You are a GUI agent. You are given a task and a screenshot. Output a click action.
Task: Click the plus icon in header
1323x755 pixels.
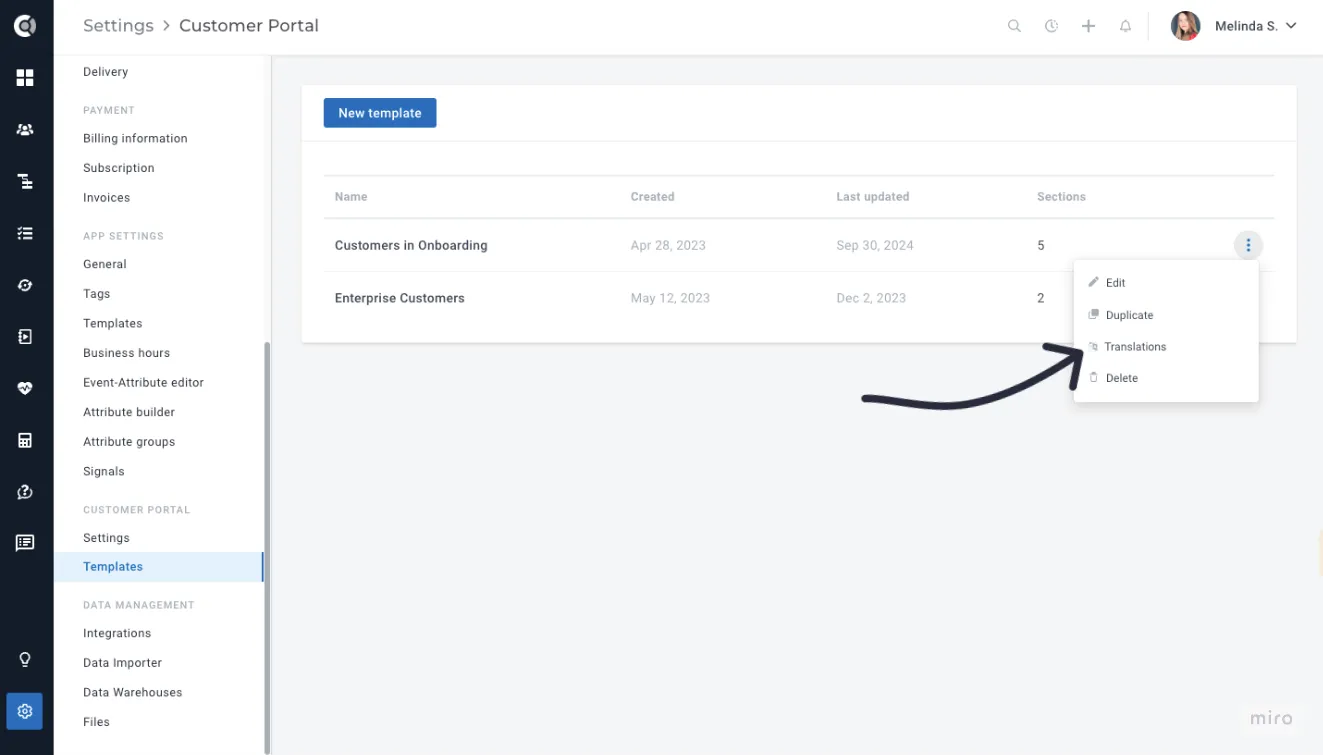pyautogui.click(x=1088, y=26)
